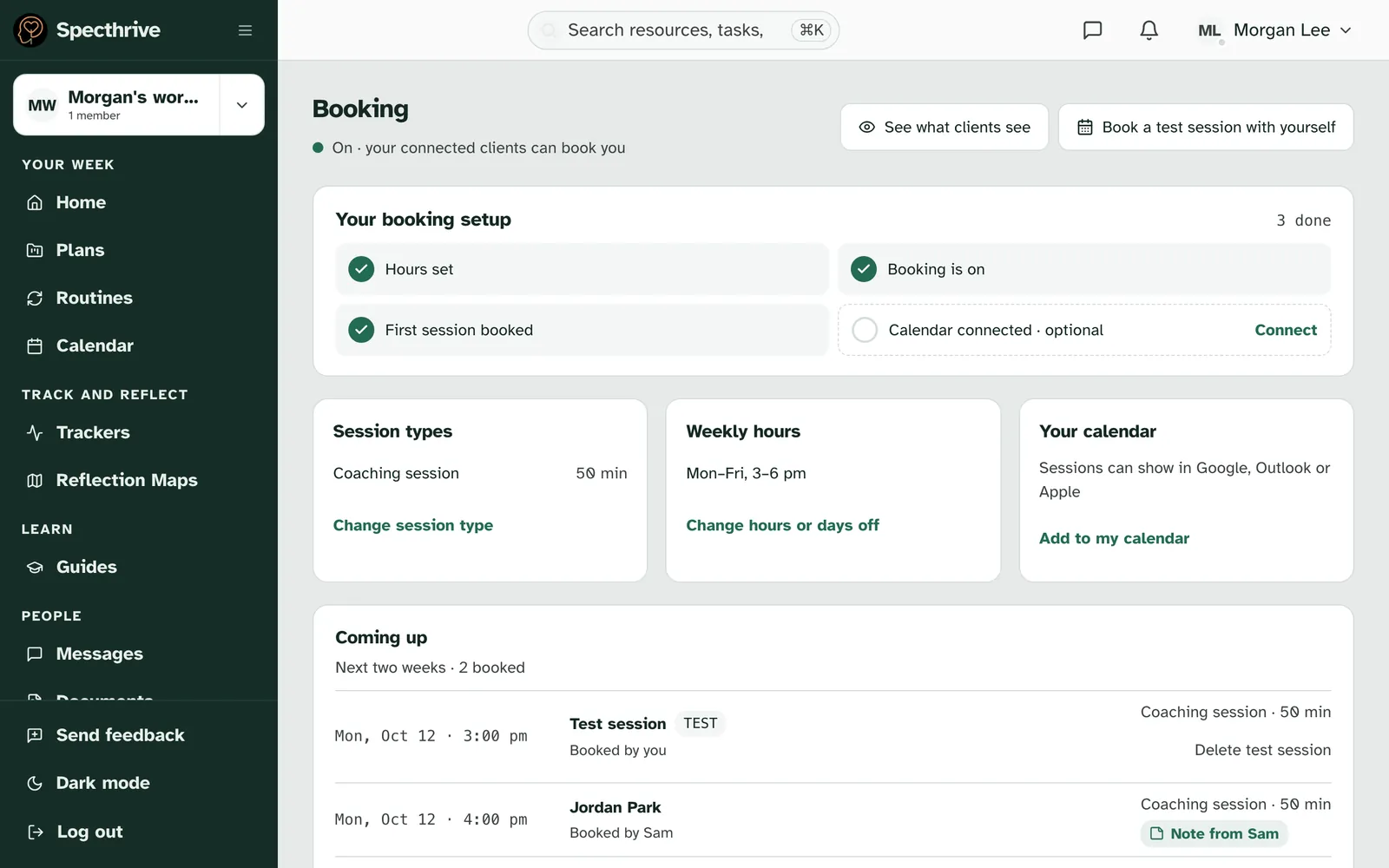
Task: Click the Messages speech bubble icon in sidebar
Action: 35,654
